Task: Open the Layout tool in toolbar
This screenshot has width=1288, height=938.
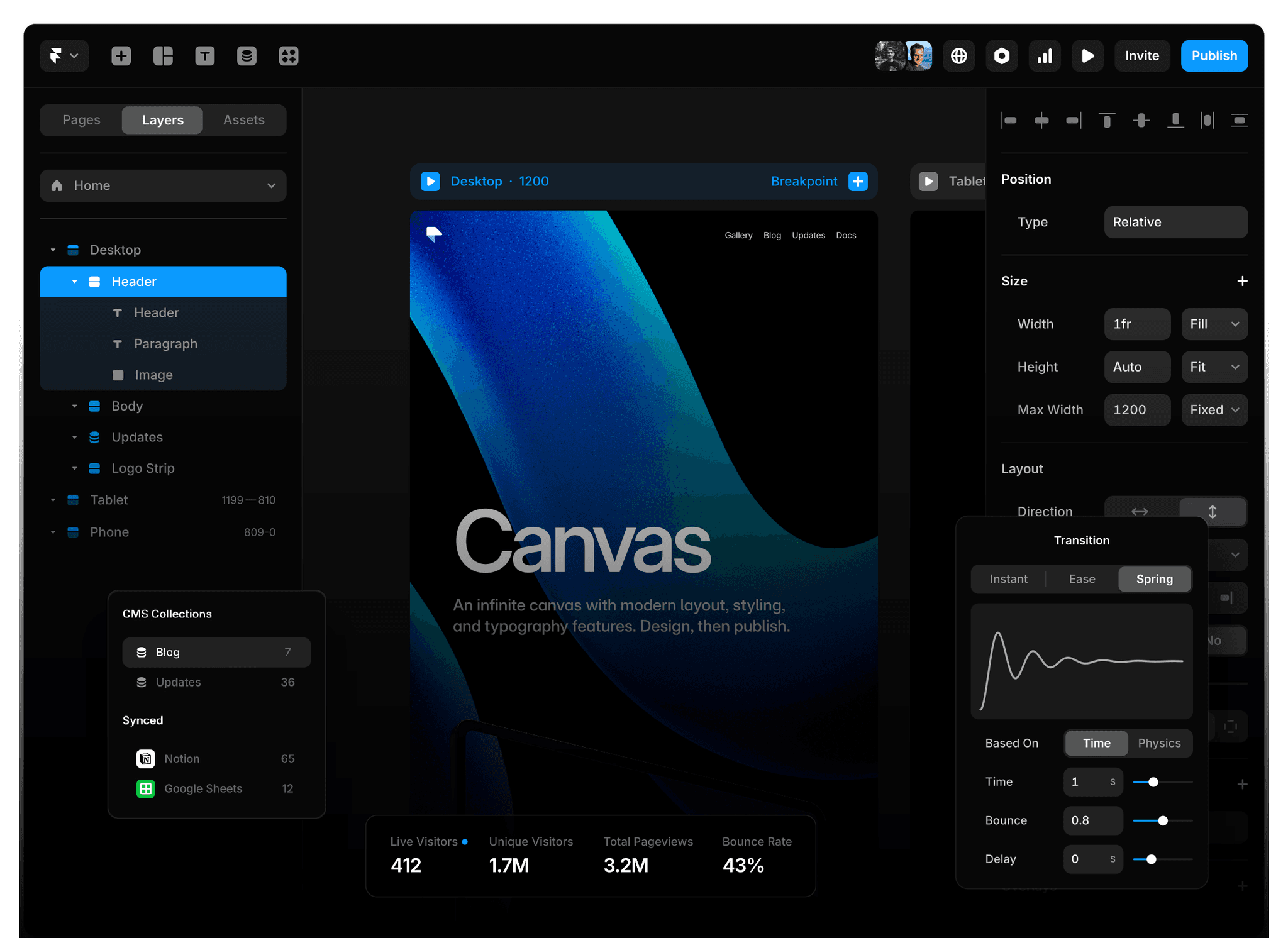Action: click(163, 56)
